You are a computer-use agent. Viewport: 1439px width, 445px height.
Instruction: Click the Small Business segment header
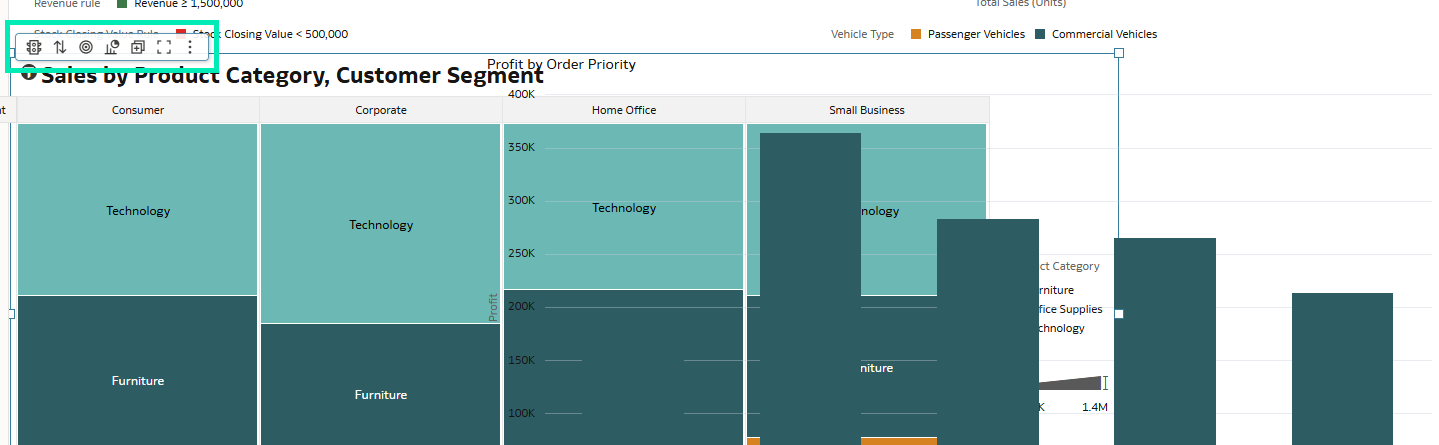867,110
